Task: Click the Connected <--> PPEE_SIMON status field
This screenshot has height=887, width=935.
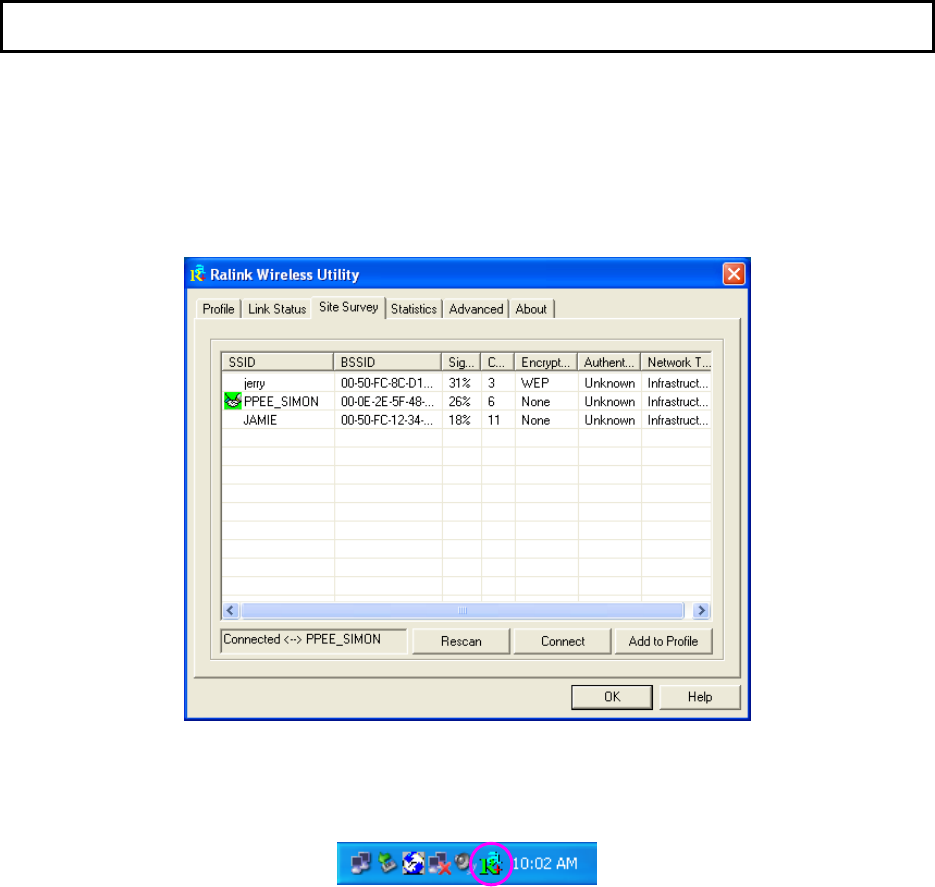Action: pyautogui.click(x=314, y=640)
